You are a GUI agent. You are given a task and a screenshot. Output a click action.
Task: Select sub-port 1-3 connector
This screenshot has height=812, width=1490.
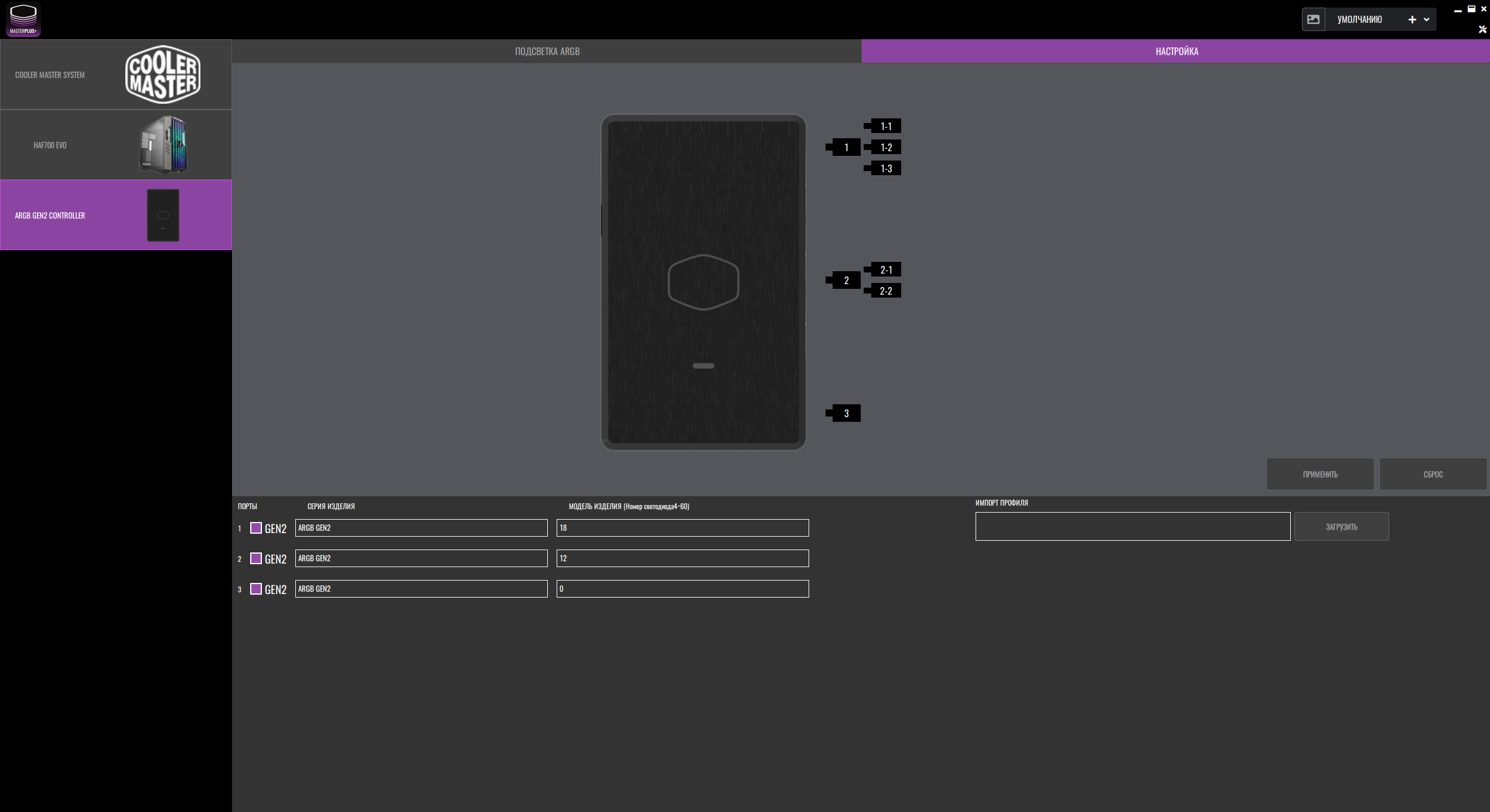(x=883, y=168)
